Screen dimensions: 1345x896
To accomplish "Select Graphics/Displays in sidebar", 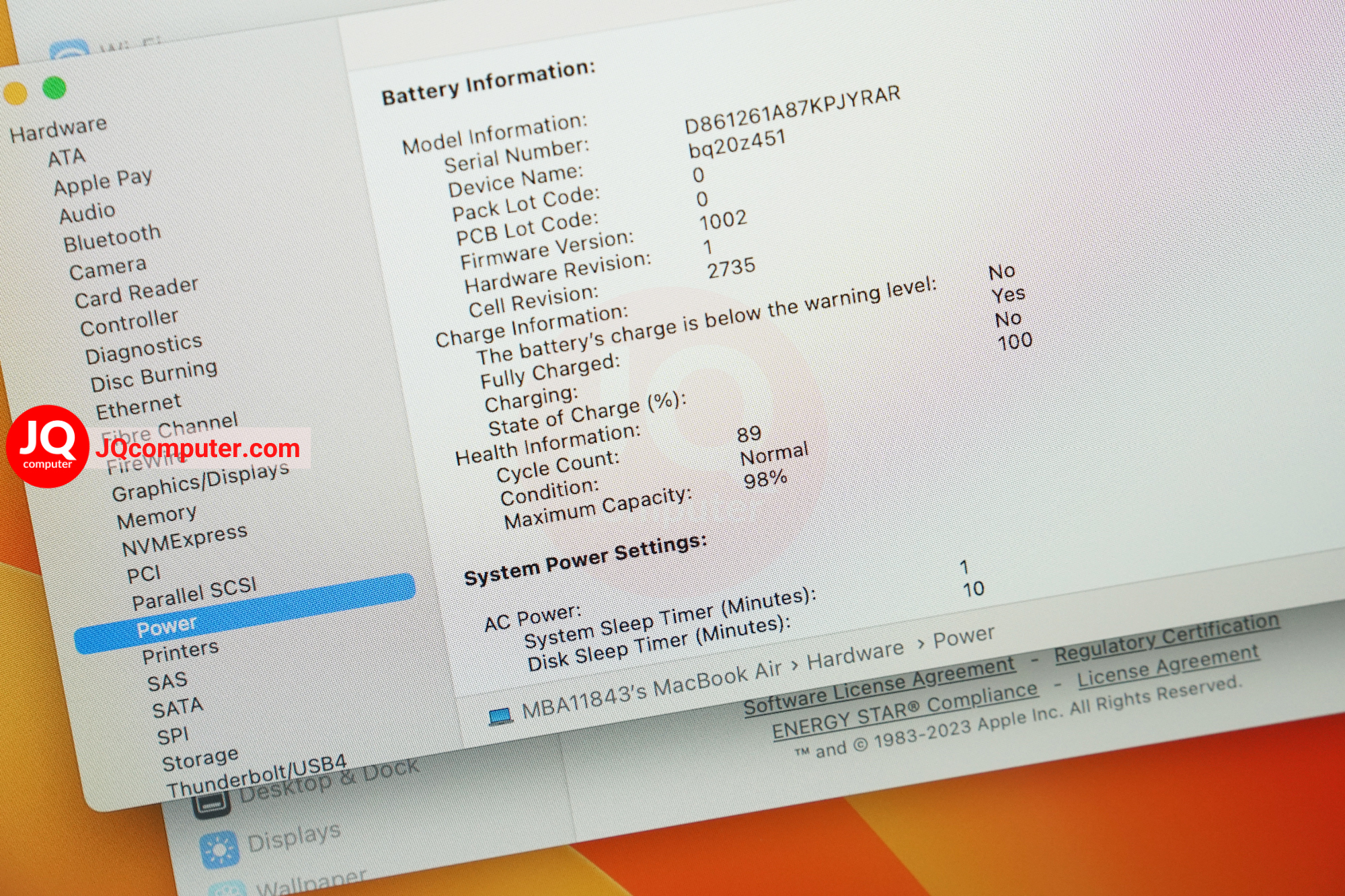I will tap(200, 482).
